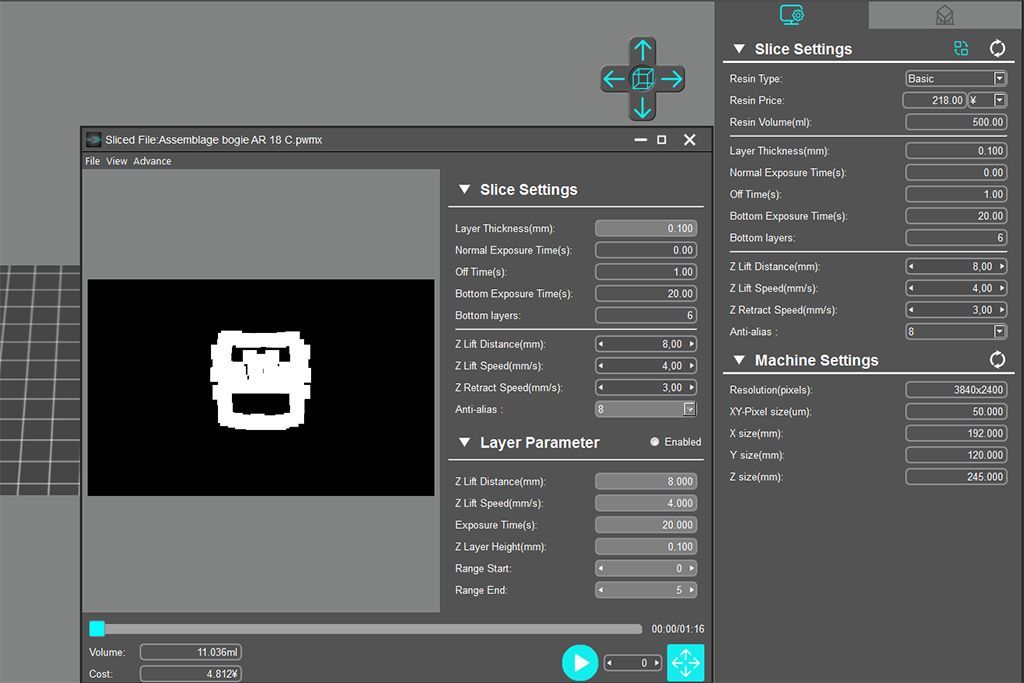The width and height of the screenshot is (1024, 683).
Task: Open the View menu
Action: point(116,161)
